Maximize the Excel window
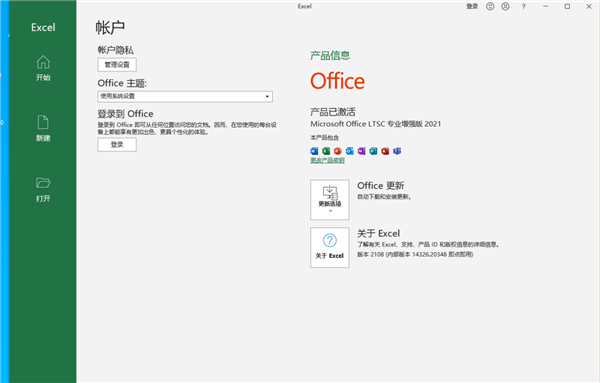 (567, 7)
